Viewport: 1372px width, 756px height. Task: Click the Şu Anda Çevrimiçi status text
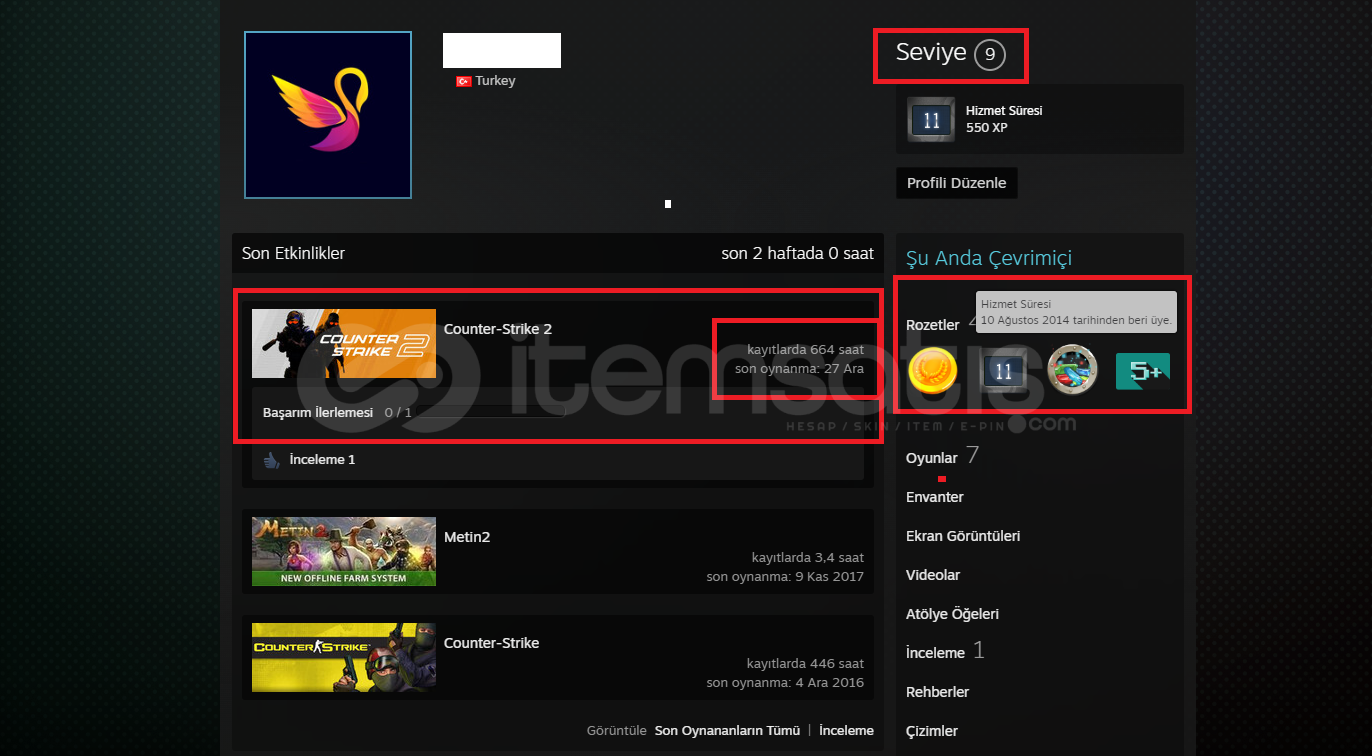tap(989, 258)
